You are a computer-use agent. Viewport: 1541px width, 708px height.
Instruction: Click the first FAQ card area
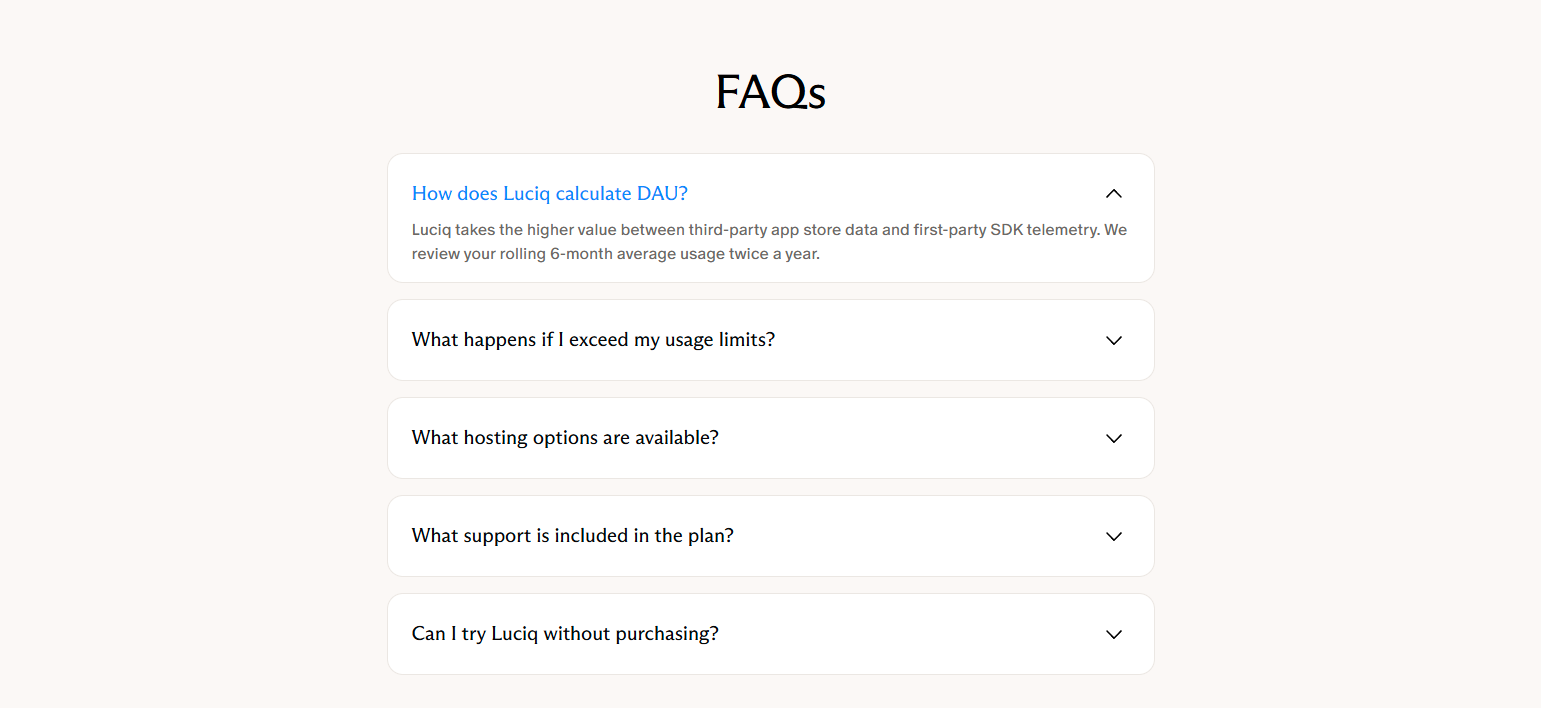tap(770, 218)
